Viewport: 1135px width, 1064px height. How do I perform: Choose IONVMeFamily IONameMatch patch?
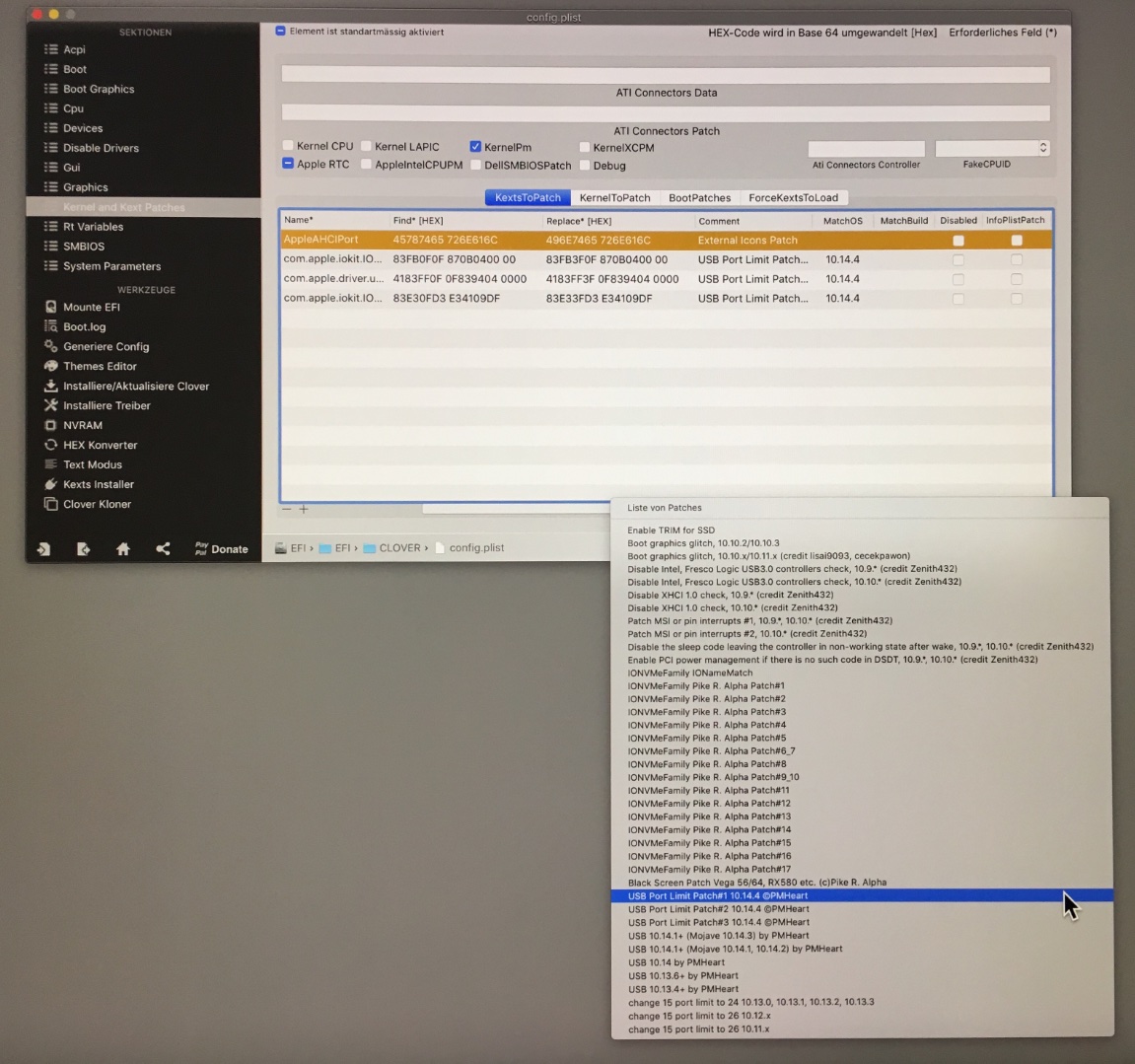tap(862, 673)
